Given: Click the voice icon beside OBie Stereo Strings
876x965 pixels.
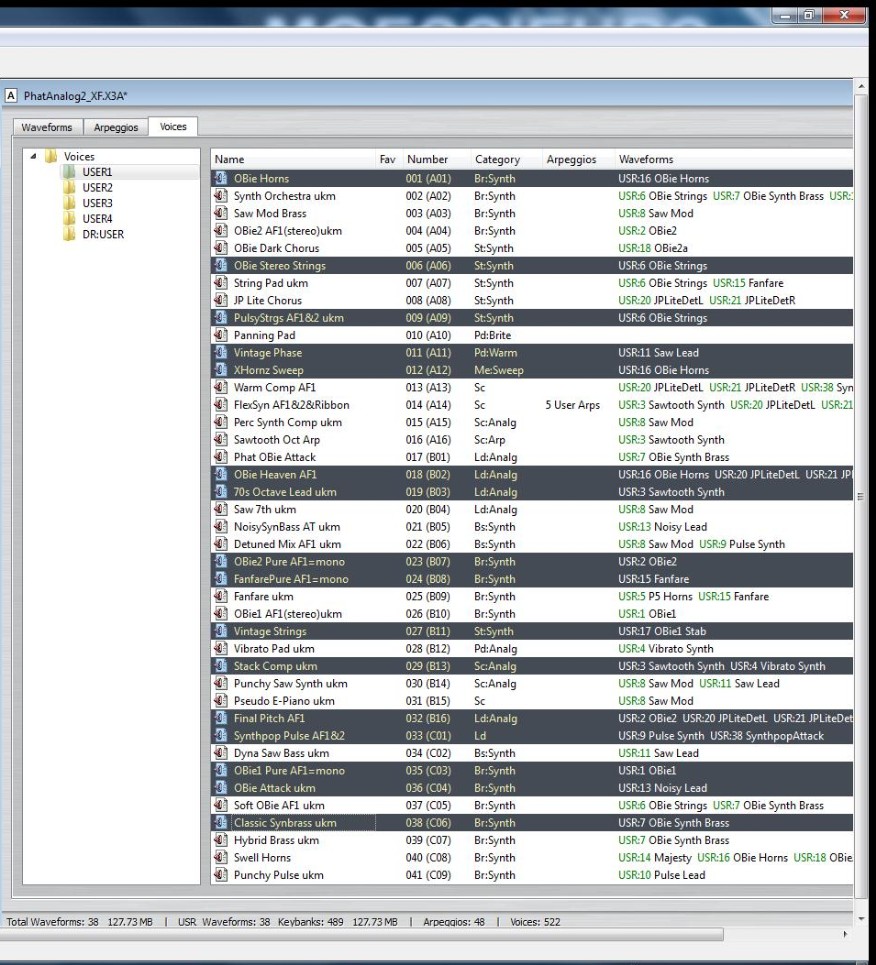Looking at the screenshot, I should [220, 266].
